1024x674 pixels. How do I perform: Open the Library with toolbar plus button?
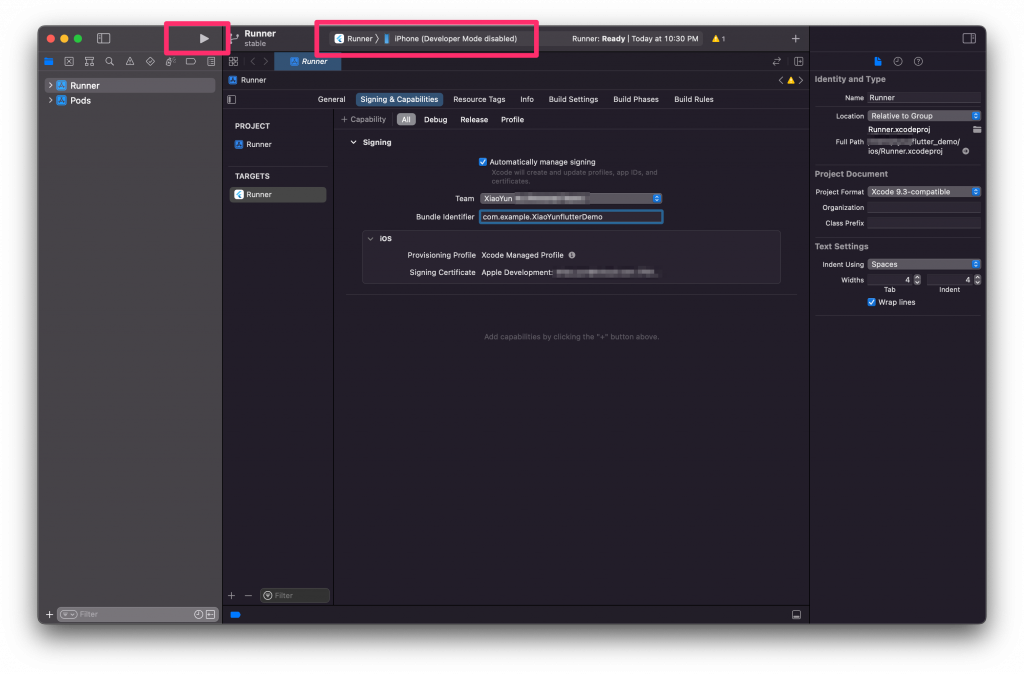pyautogui.click(x=795, y=39)
